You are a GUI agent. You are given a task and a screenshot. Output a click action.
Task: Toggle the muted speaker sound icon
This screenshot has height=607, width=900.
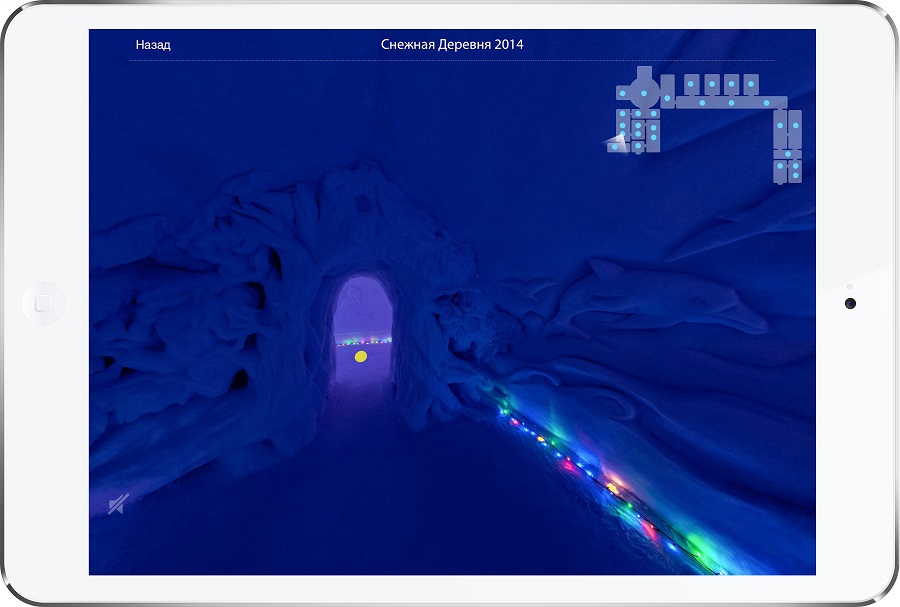(x=117, y=505)
